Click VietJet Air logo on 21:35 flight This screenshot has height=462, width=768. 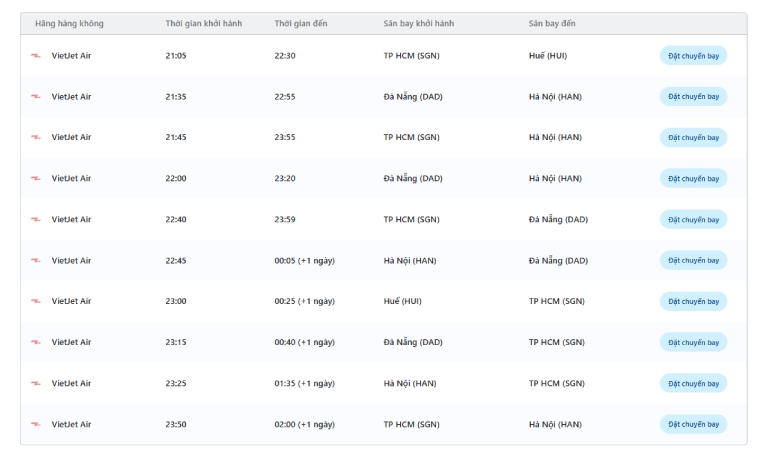(x=36, y=97)
